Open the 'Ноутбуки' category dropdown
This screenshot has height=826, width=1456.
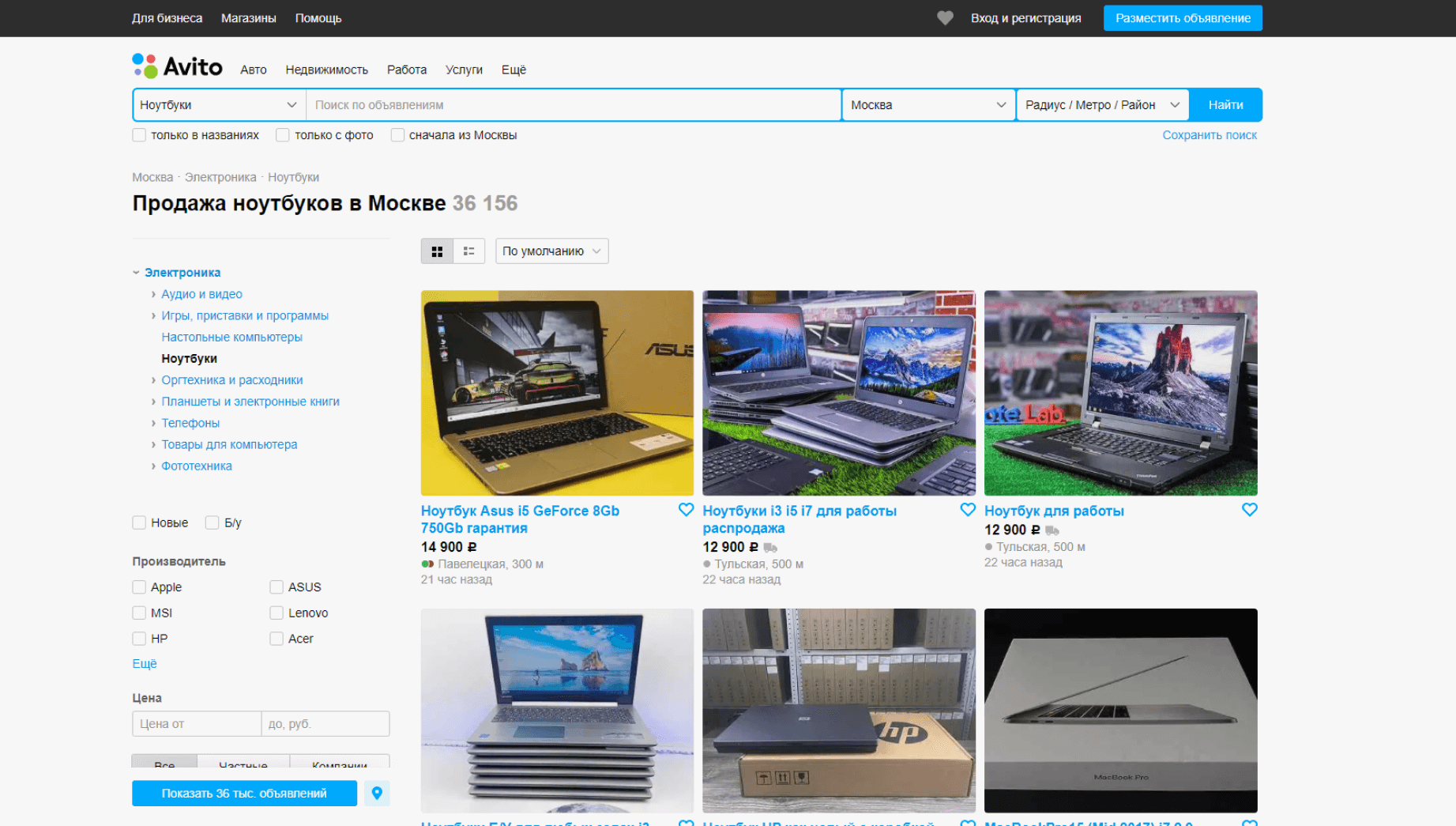pos(218,105)
